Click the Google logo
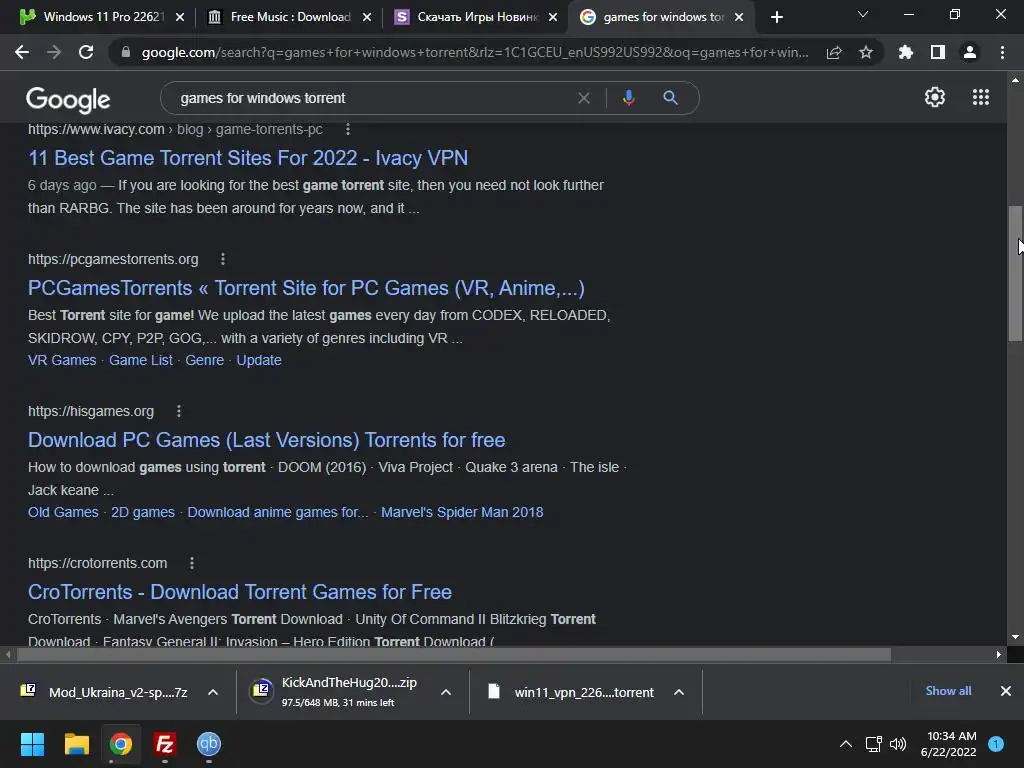1024x768 pixels. tap(68, 99)
